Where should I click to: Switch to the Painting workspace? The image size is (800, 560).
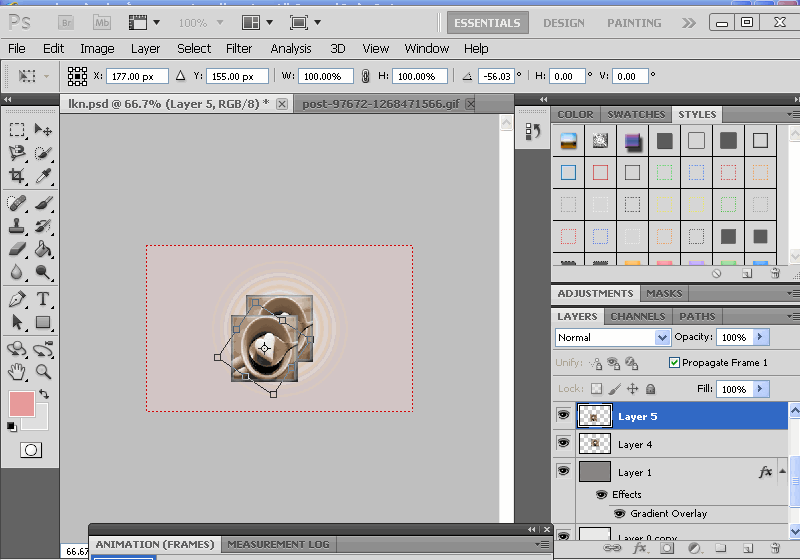point(634,23)
